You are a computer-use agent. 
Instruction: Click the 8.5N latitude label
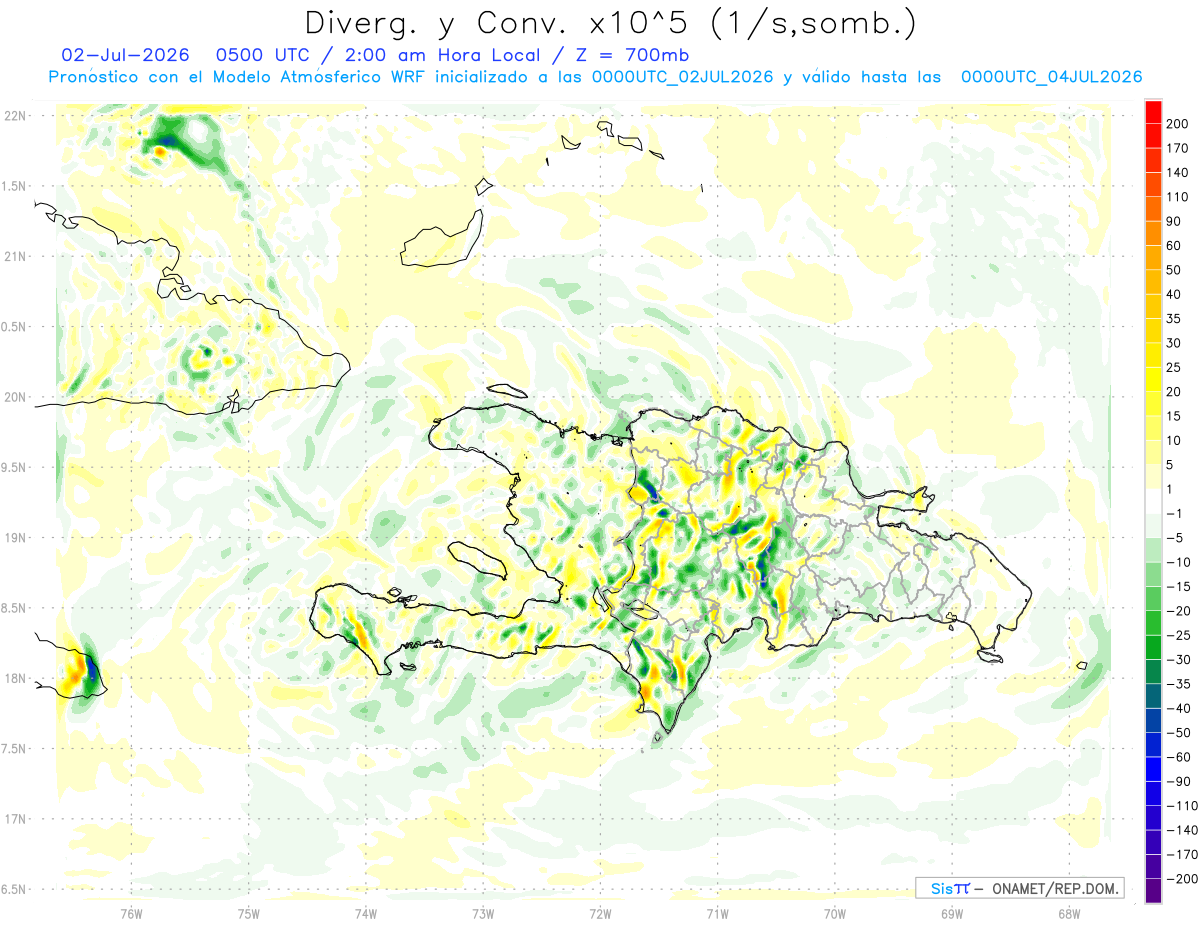coord(14,608)
